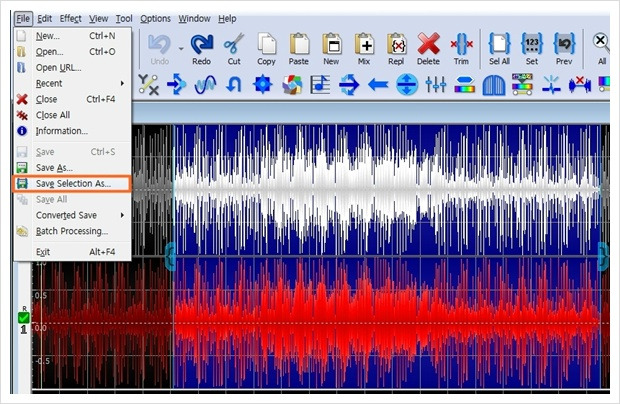Choose Exit from the File menu
620x404 pixels.
tap(72, 252)
